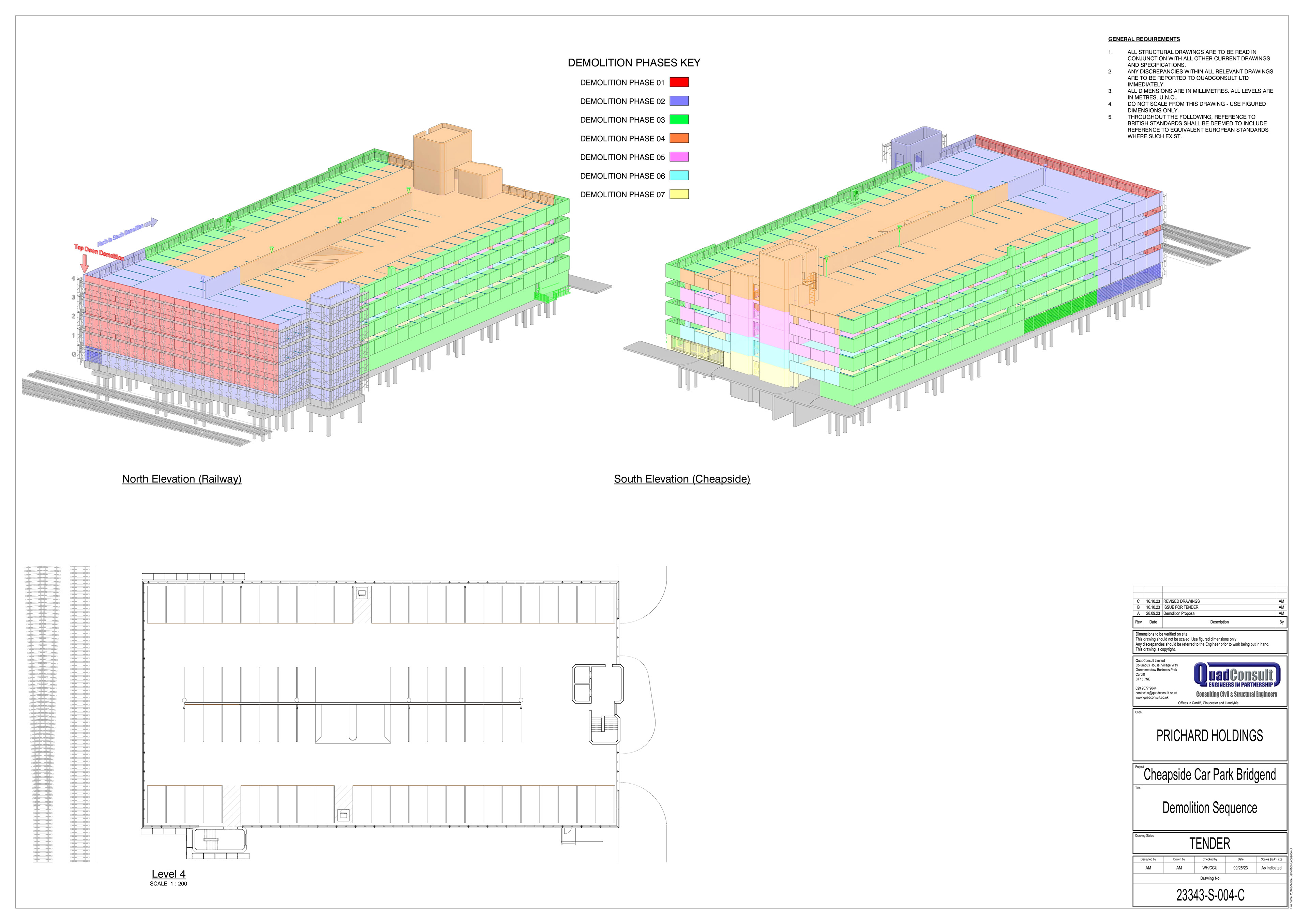Click the blue Demolition Phase 02 swatch
The image size is (1309, 924).
click(x=678, y=101)
